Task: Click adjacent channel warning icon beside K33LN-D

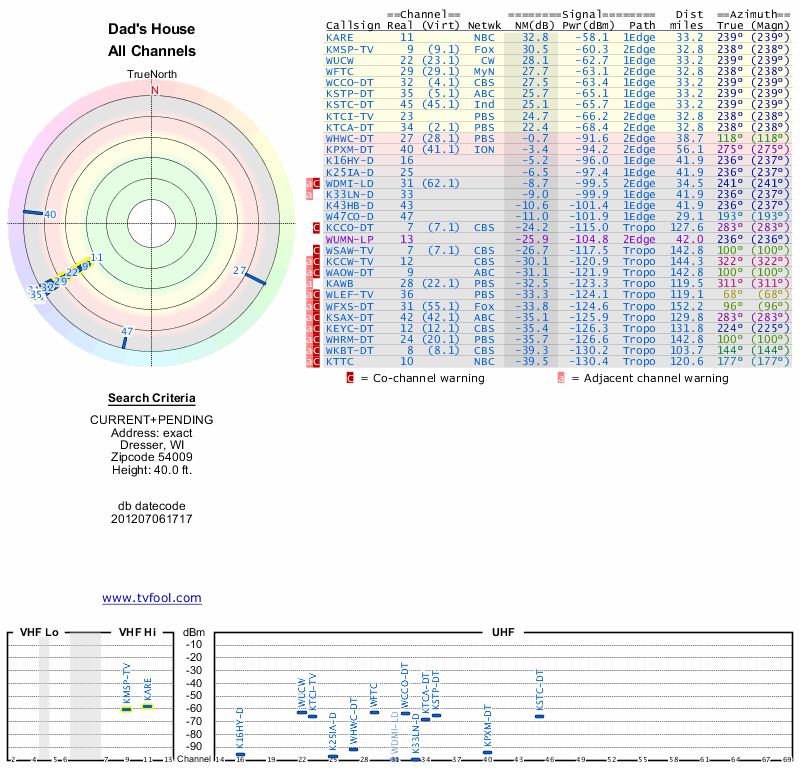Action: click(x=310, y=194)
